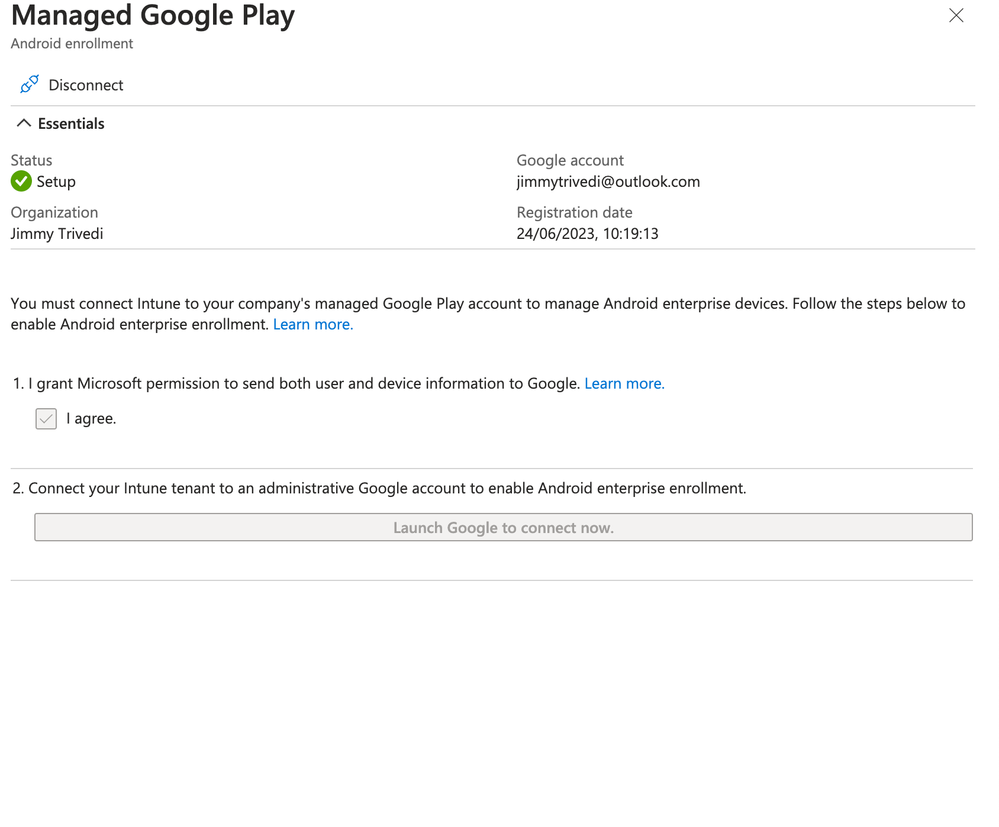Click the 'Setup' status text
This screenshot has height=827, width=999.
(56, 182)
